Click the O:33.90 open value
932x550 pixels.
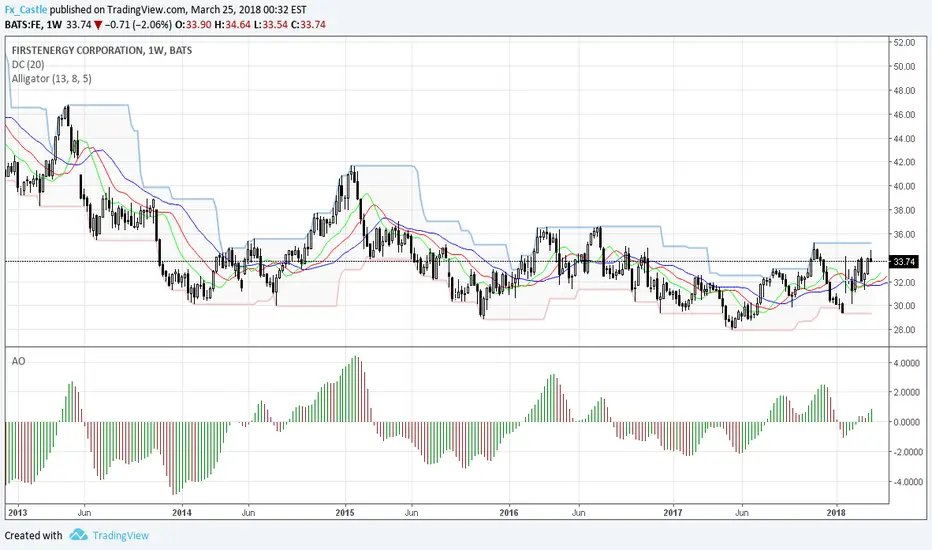point(194,24)
